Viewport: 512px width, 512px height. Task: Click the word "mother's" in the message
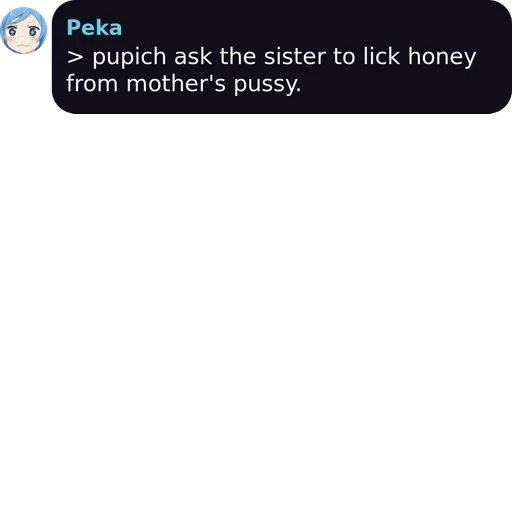176,83
